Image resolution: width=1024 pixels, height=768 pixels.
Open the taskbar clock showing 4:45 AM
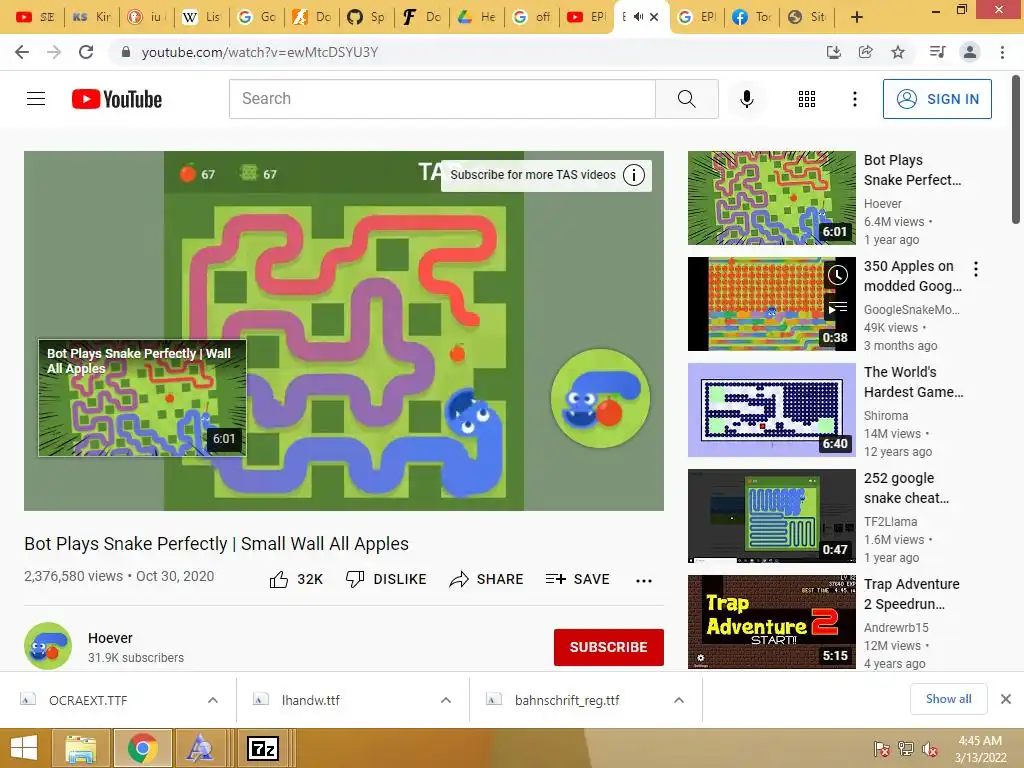tap(979, 749)
